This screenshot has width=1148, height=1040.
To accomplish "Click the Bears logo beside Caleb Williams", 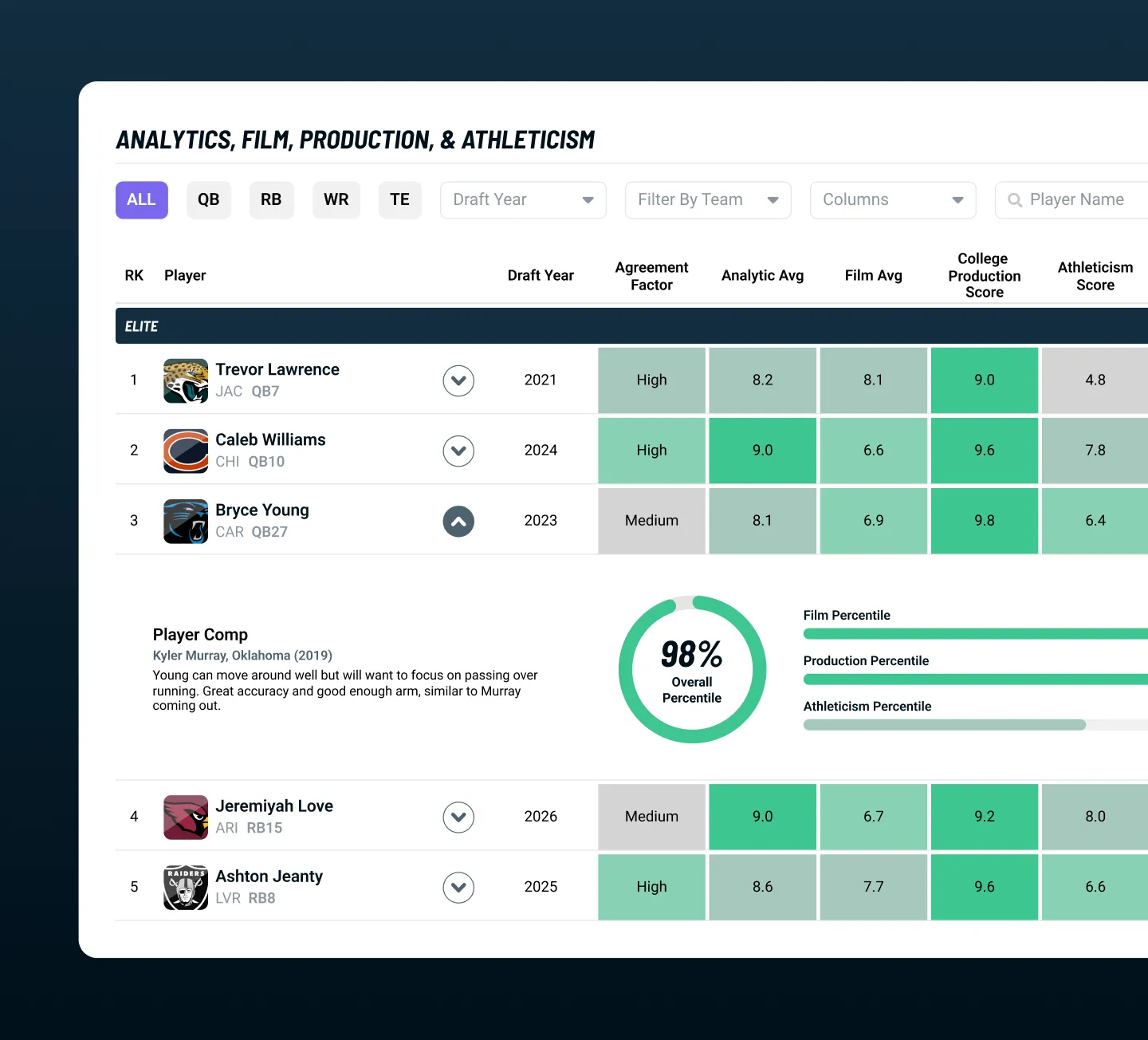I will click(x=186, y=451).
